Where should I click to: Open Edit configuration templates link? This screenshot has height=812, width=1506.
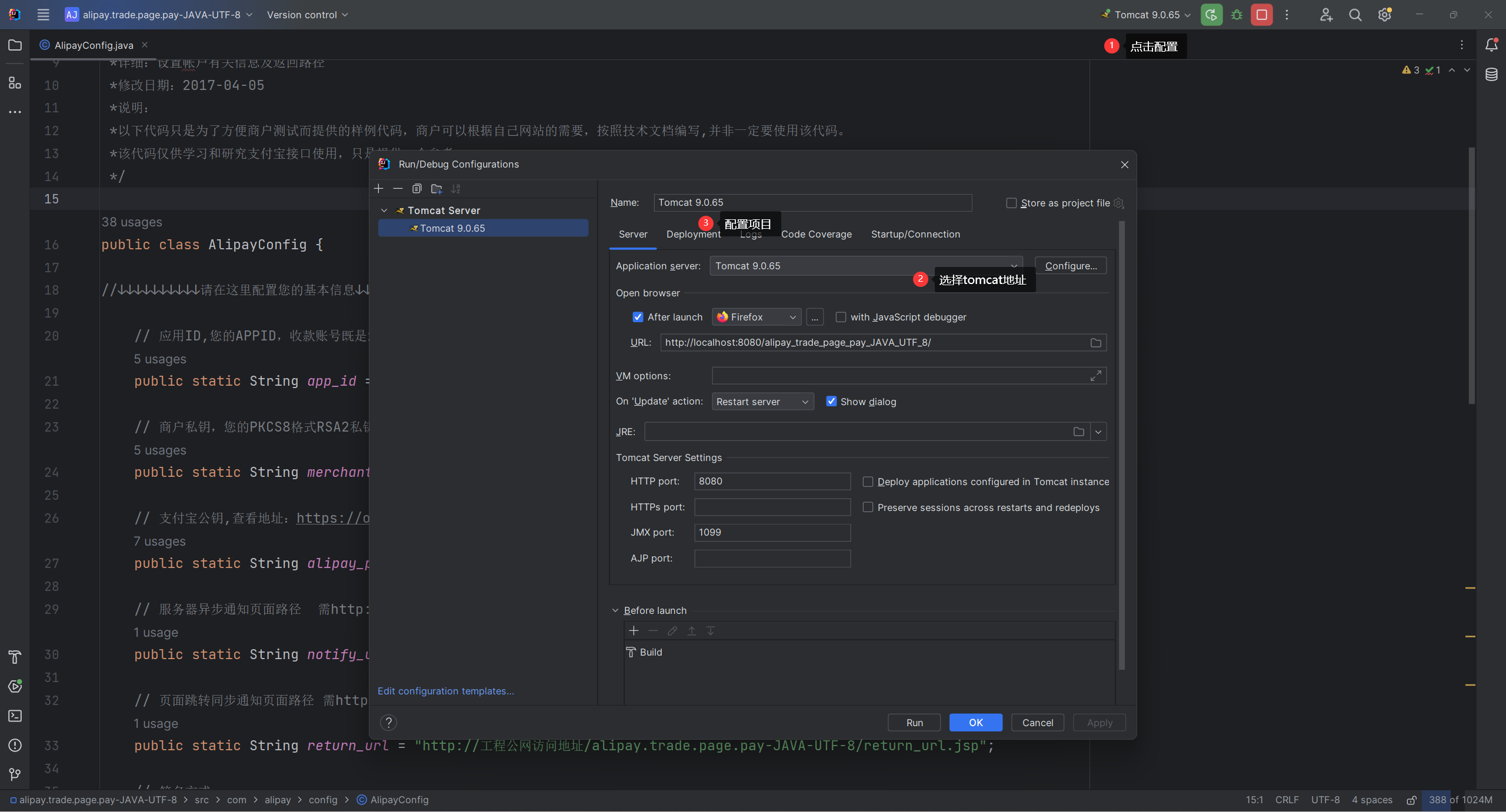446,691
